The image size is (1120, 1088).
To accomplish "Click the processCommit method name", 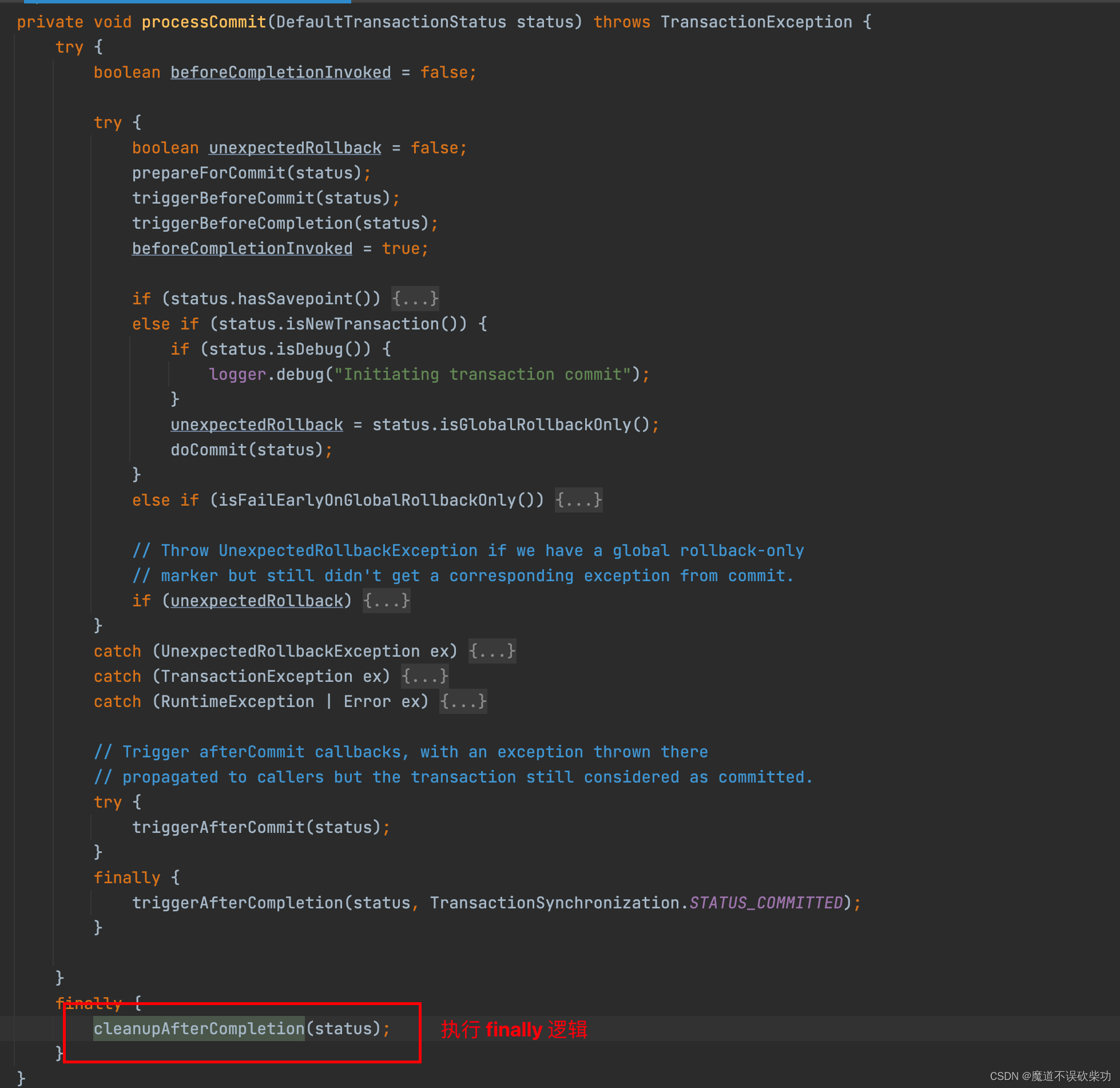I will pyautogui.click(x=204, y=22).
